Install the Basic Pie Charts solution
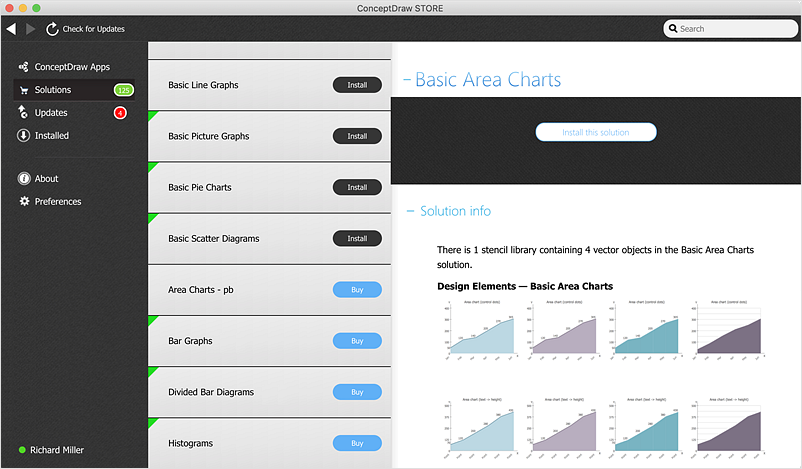 click(x=357, y=187)
